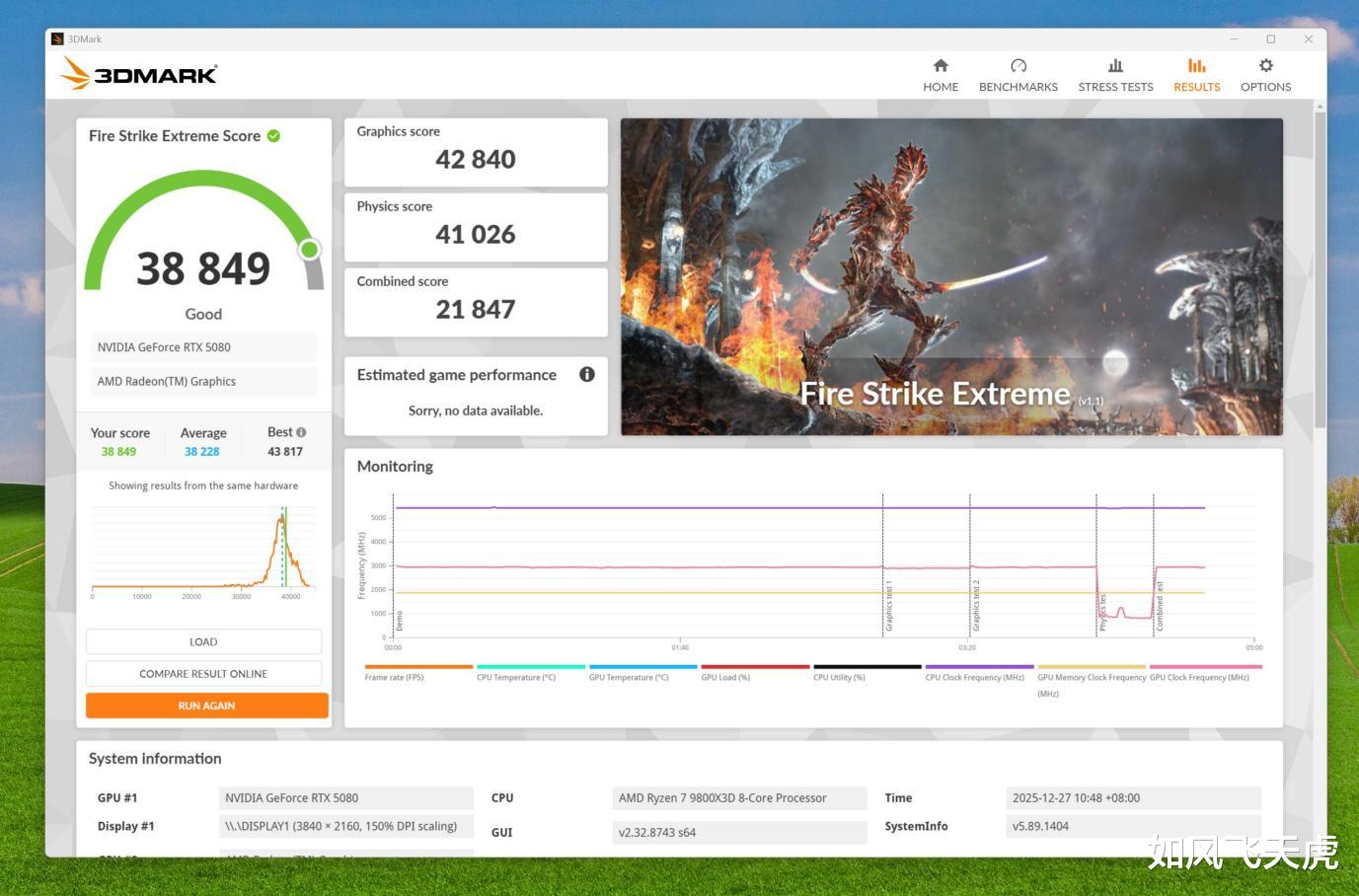
Task: Click the Graphics test 2 marker in the chart
Action: pos(976,606)
